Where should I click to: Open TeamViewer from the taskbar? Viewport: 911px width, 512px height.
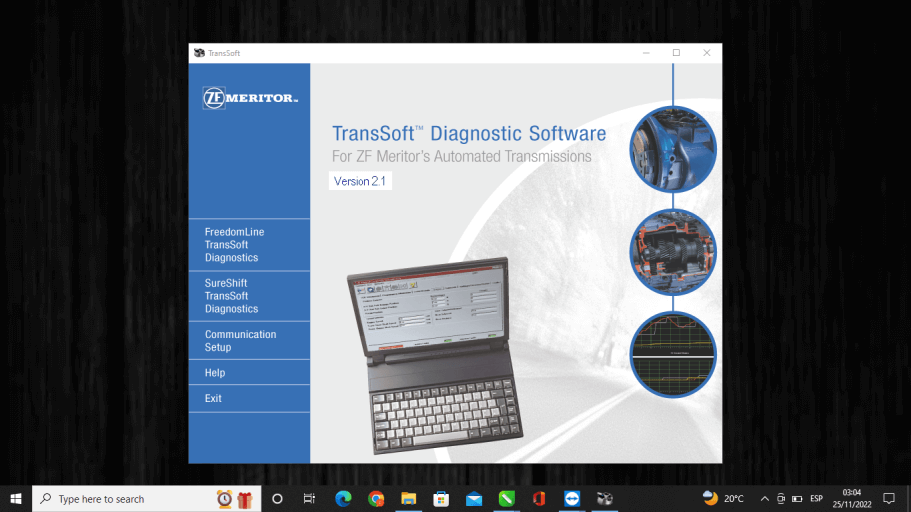[x=571, y=498]
